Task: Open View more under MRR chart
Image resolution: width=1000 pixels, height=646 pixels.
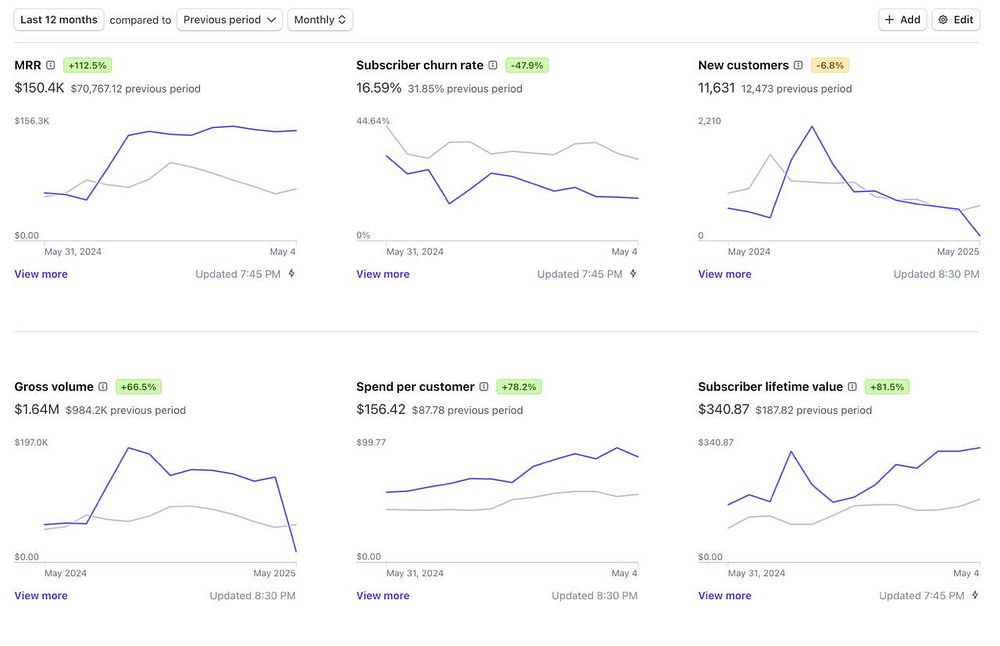Action: 41,274
